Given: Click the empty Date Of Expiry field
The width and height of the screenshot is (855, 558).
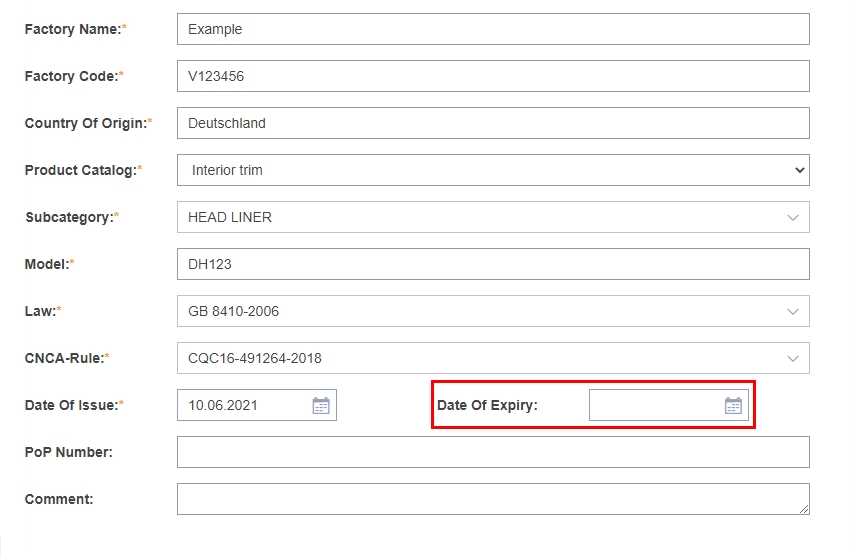Looking at the screenshot, I should (669, 405).
